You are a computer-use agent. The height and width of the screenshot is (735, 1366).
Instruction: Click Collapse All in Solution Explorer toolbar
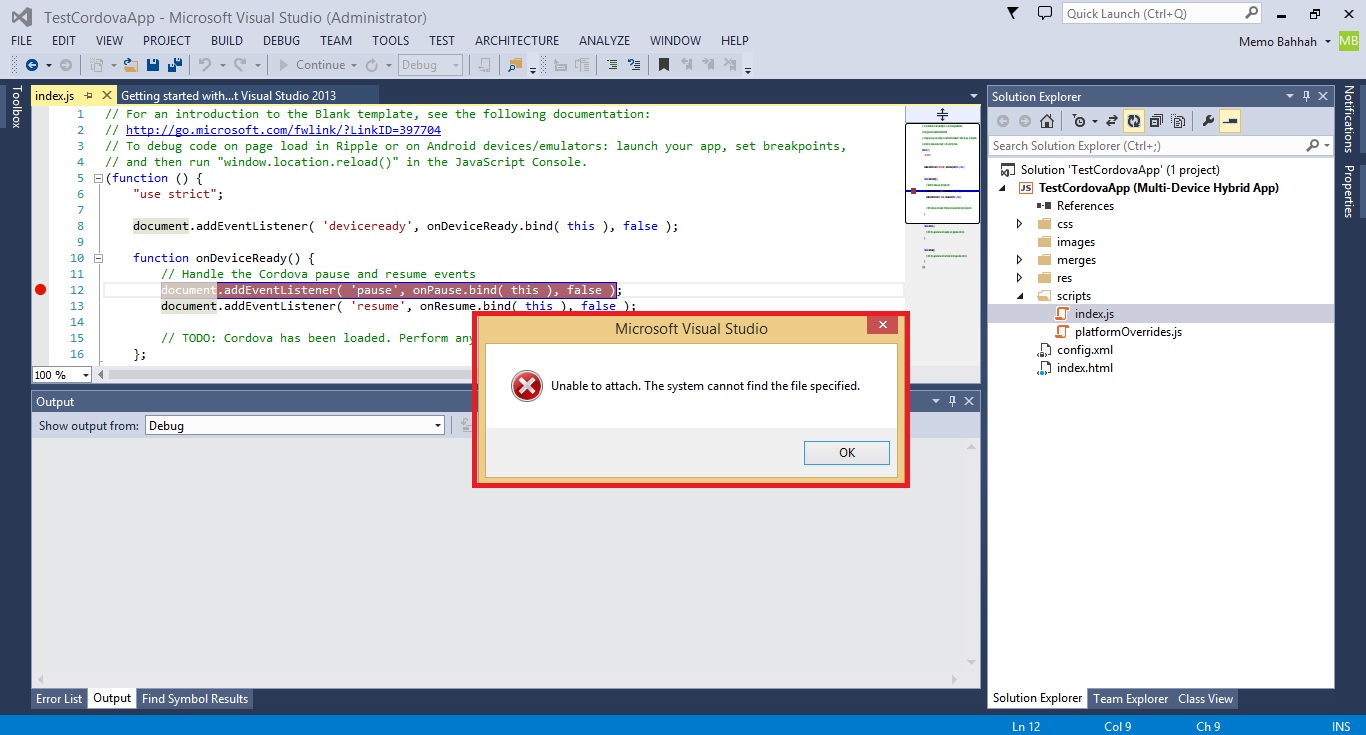(x=1156, y=121)
